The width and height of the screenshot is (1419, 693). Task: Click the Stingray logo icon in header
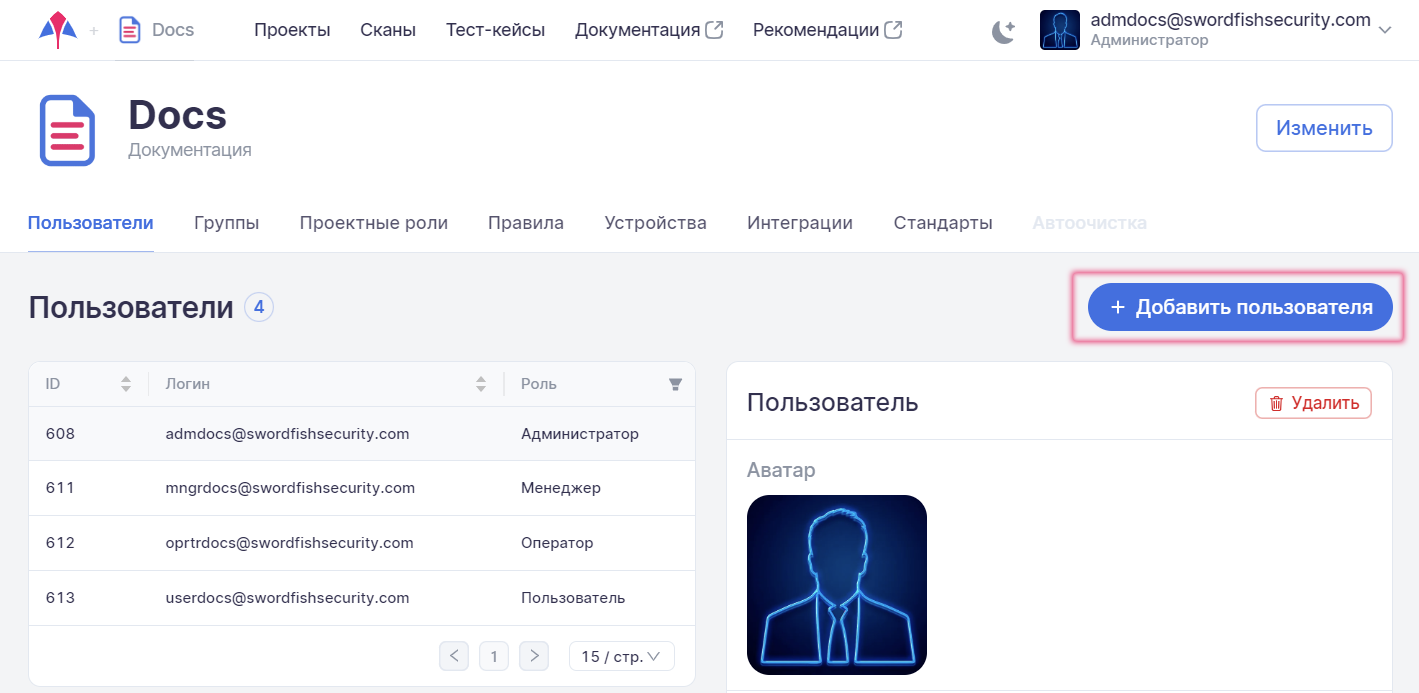tap(57, 30)
